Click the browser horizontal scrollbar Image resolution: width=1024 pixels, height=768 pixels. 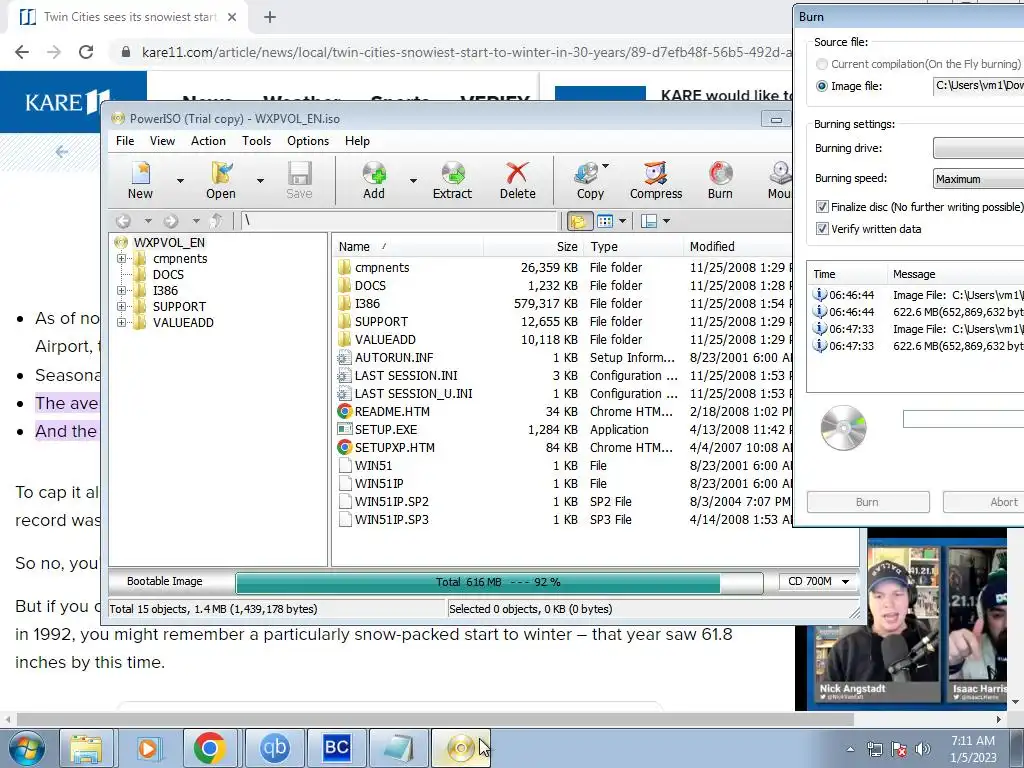point(435,720)
